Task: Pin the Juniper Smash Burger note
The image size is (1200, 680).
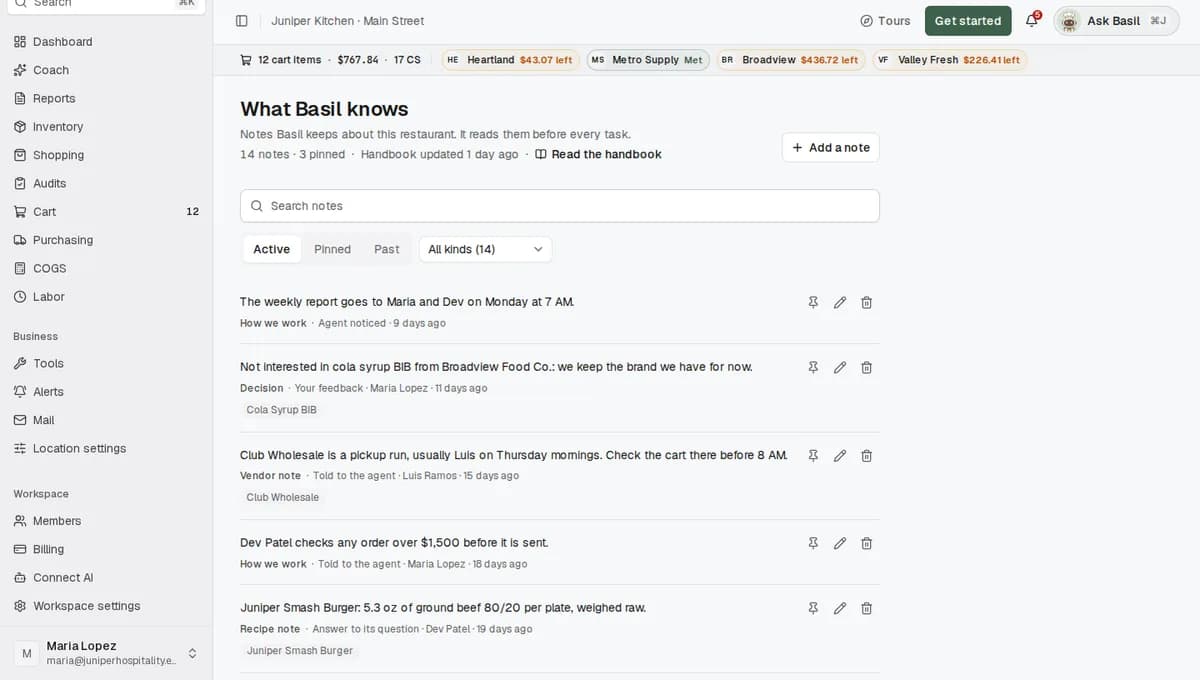Action: pos(813,608)
